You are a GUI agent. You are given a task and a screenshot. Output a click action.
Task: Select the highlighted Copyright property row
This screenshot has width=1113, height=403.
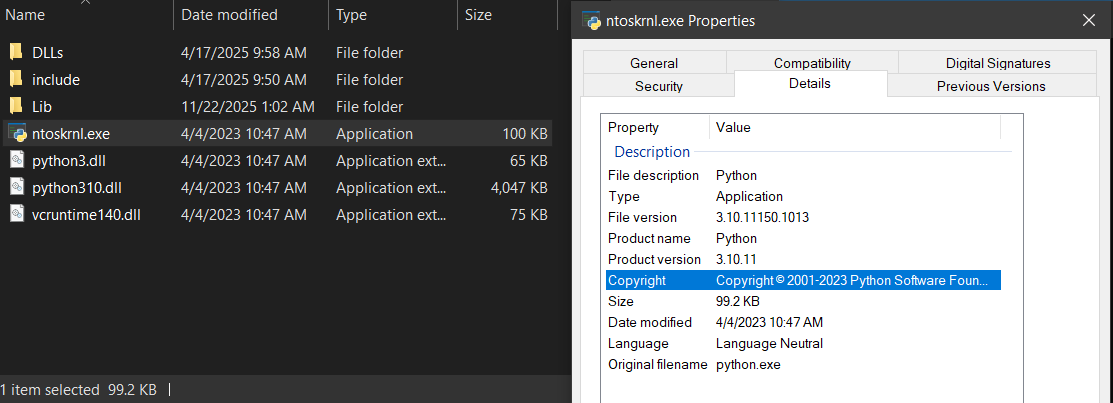coord(803,280)
